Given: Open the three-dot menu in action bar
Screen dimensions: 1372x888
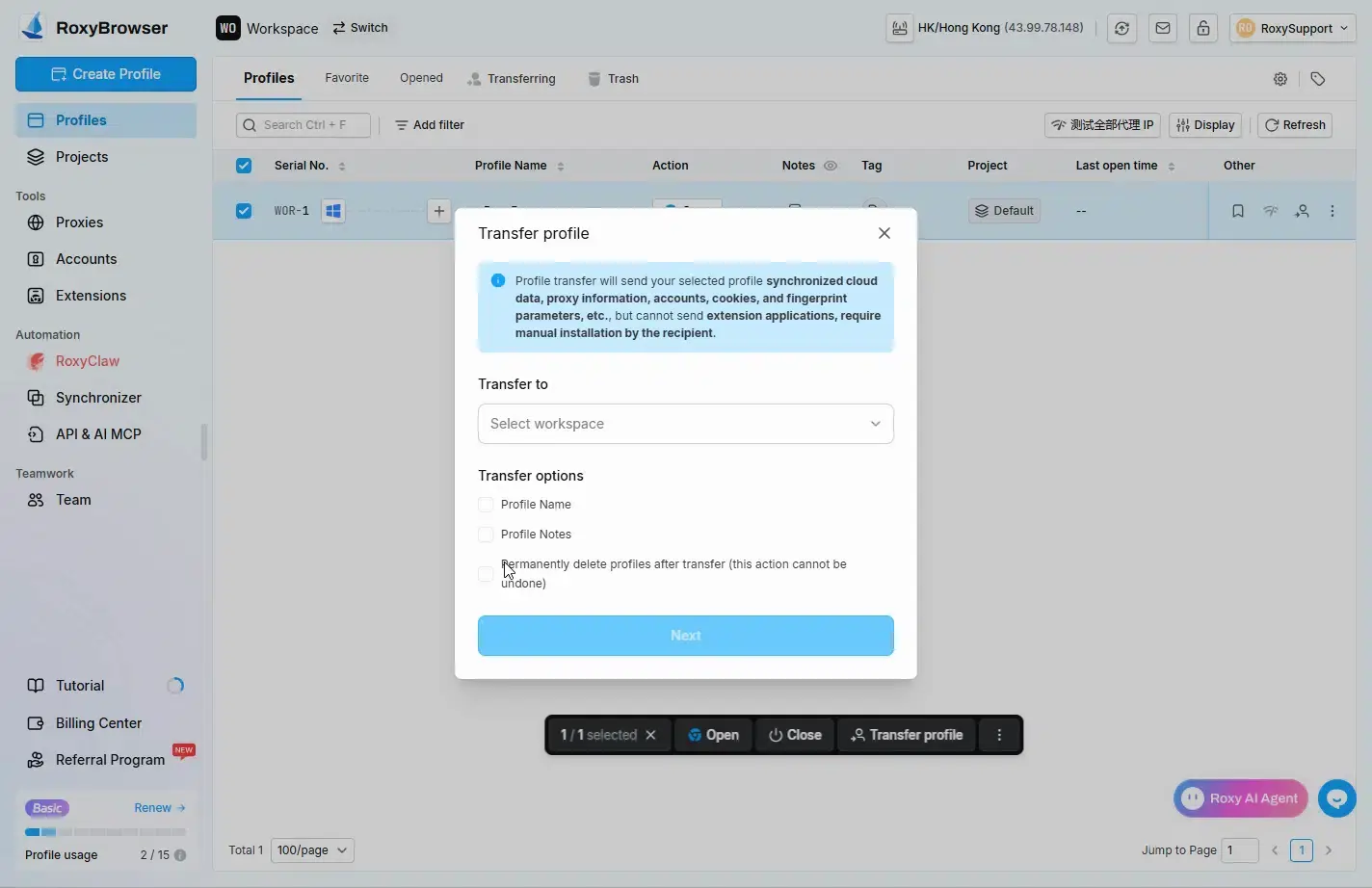Looking at the screenshot, I should coord(999,735).
